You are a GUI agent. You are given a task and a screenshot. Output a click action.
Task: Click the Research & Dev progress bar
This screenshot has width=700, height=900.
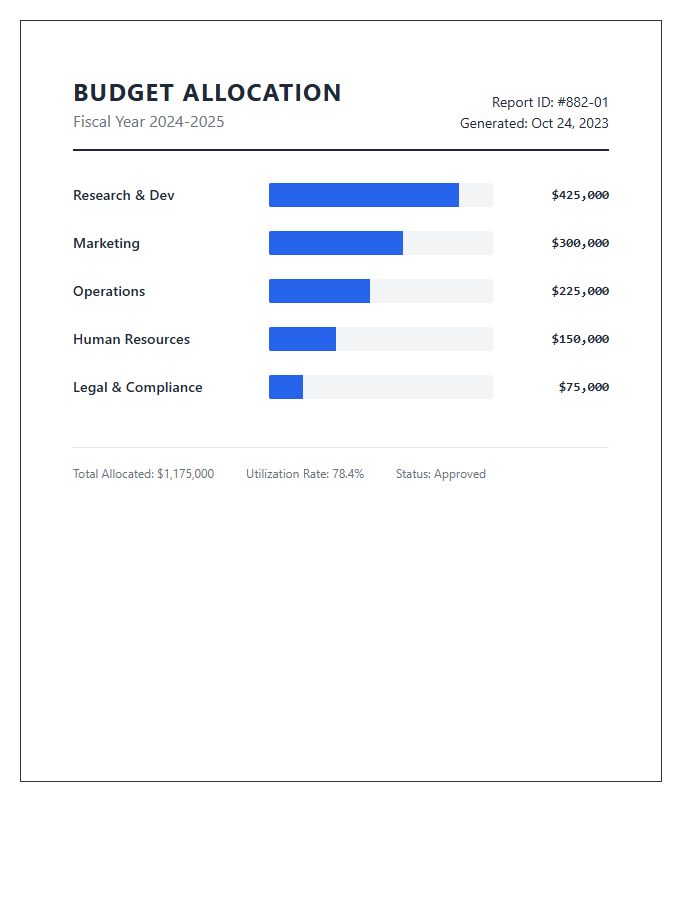pyautogui.click(x=380, y=195)
